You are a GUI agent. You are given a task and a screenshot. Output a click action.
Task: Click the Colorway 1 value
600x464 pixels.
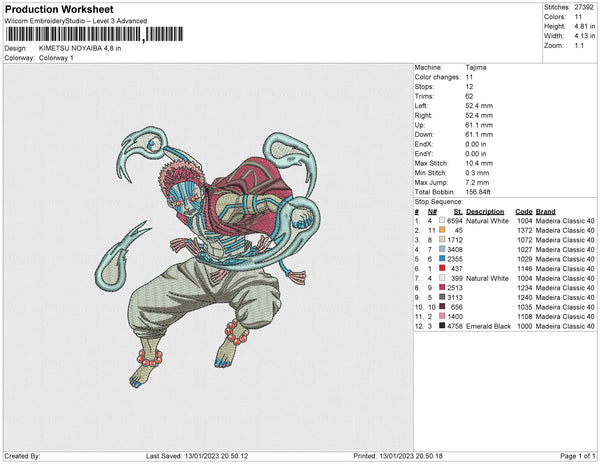(56, 58)
